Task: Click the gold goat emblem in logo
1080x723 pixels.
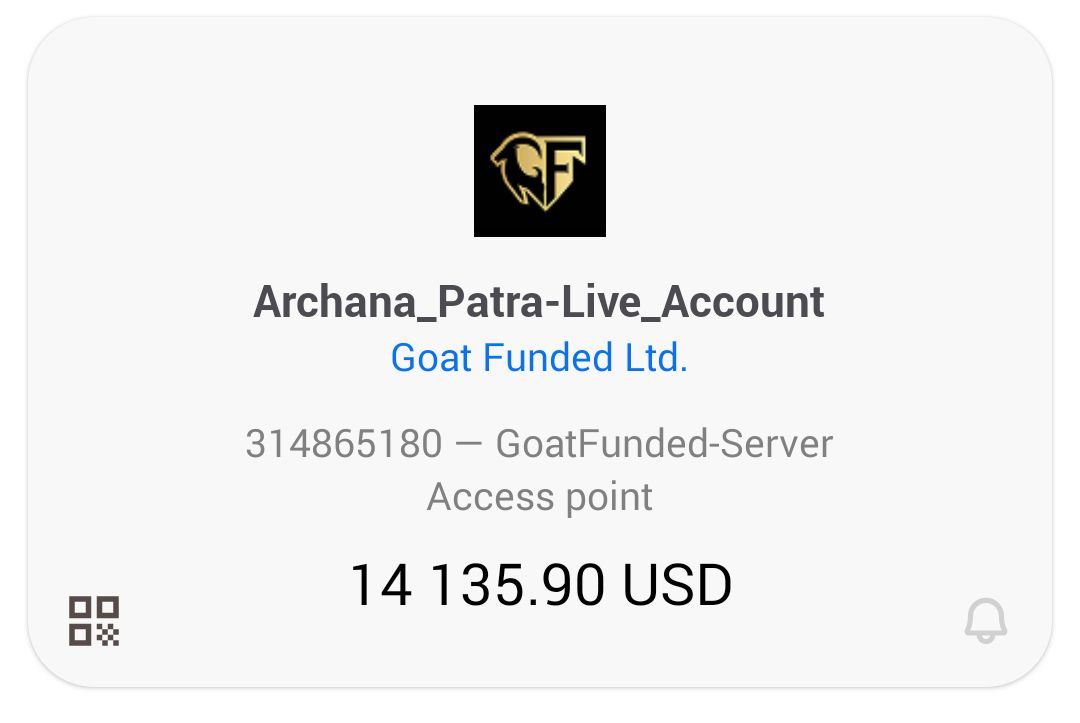Action: (538, 171)
